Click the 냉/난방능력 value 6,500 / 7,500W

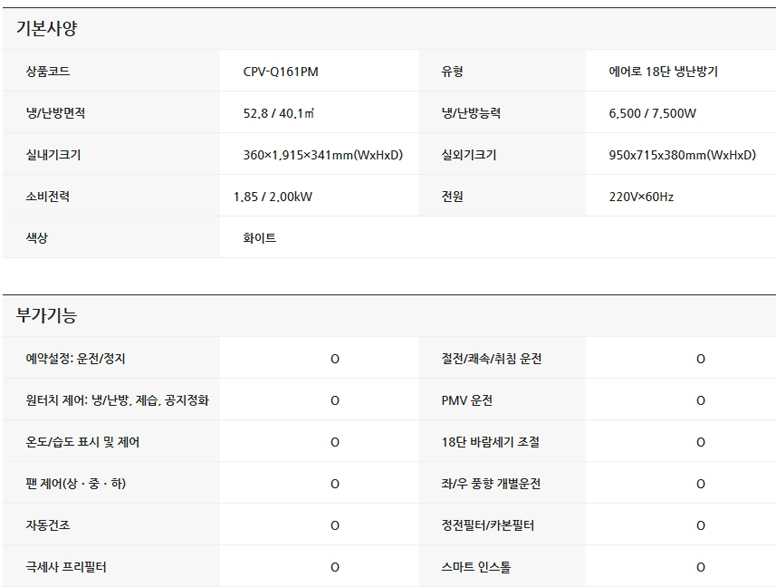pos(652,114)
